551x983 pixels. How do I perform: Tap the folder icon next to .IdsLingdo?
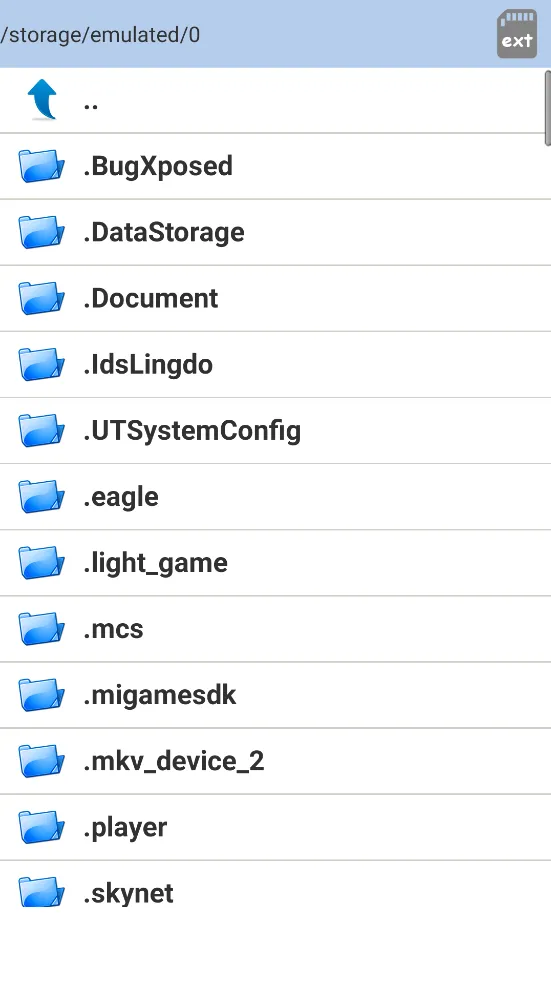point(41,364)
